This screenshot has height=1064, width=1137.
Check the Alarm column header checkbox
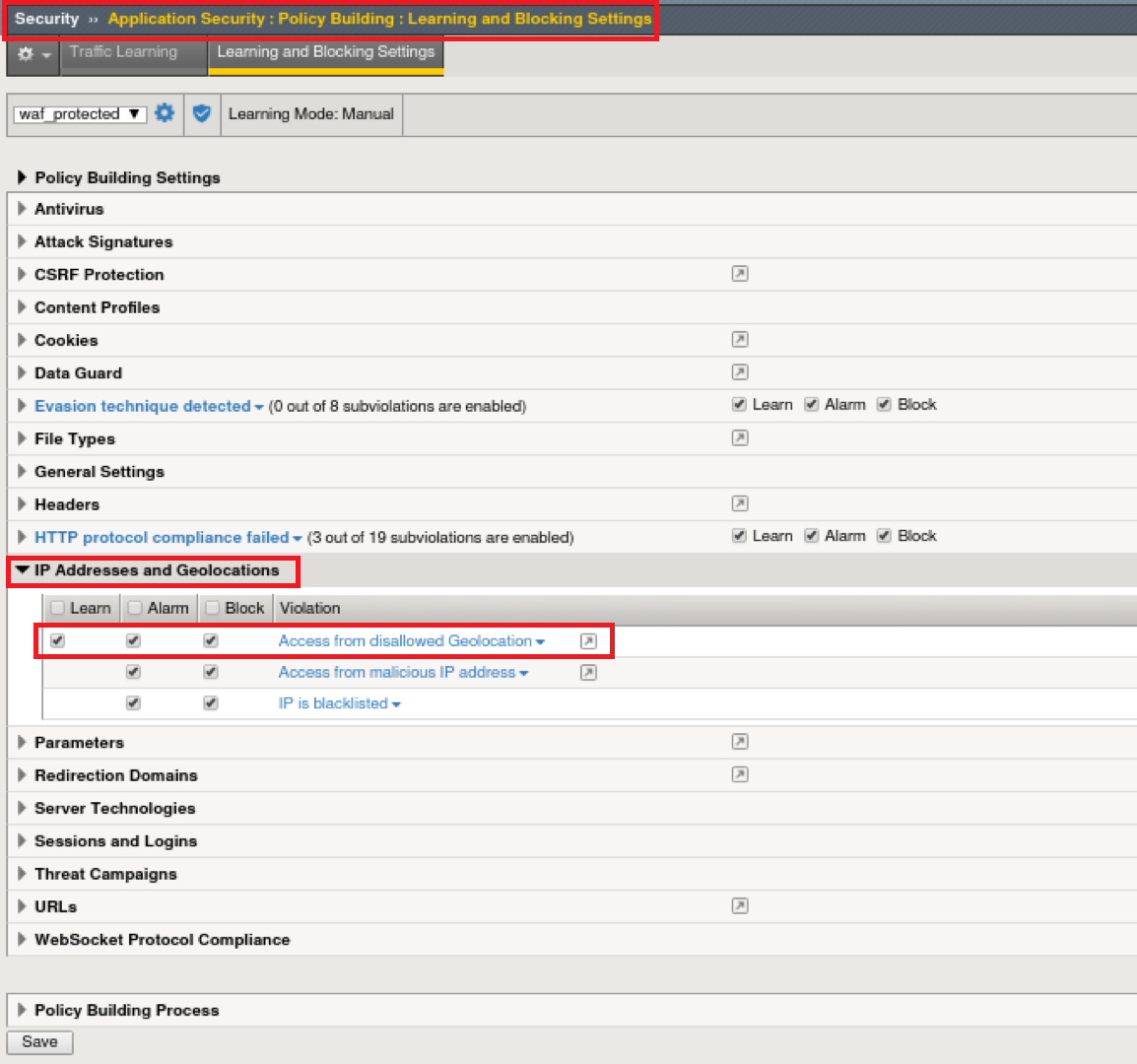point(135,608)
